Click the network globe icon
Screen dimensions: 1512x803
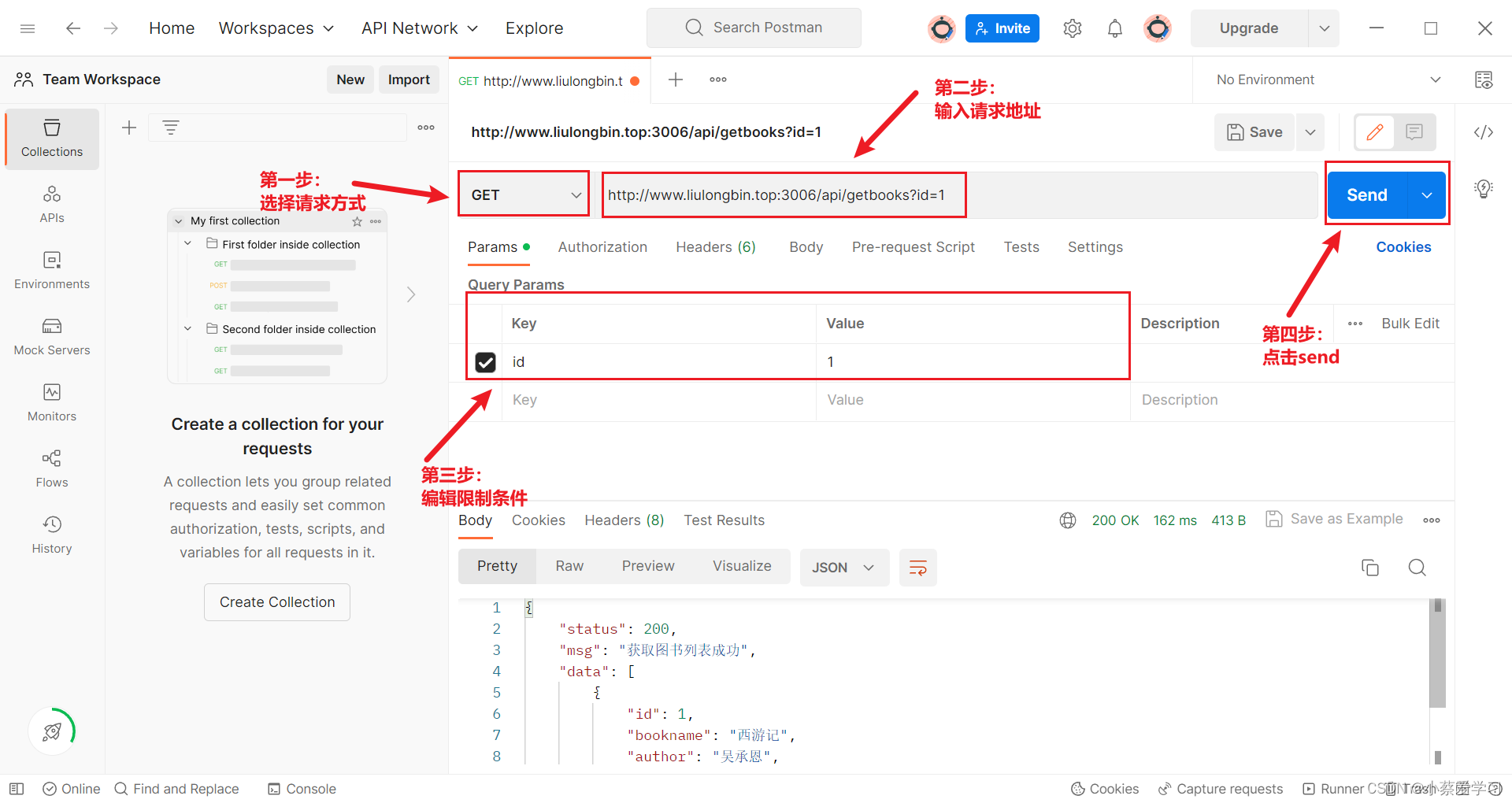[1068, 520]
